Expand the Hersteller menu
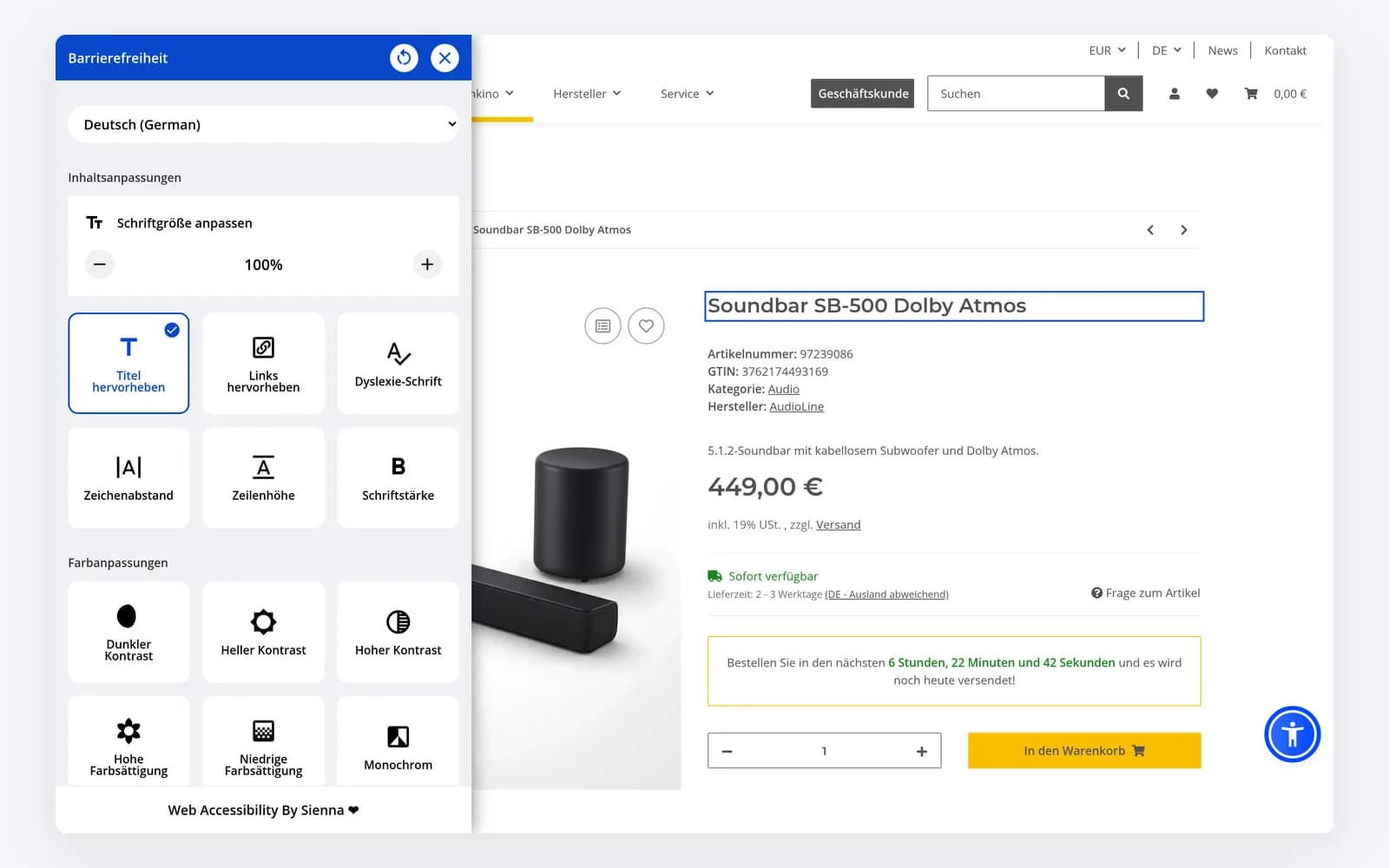The width and height of the screenshot is (1389, 868). tap(587, 94)
